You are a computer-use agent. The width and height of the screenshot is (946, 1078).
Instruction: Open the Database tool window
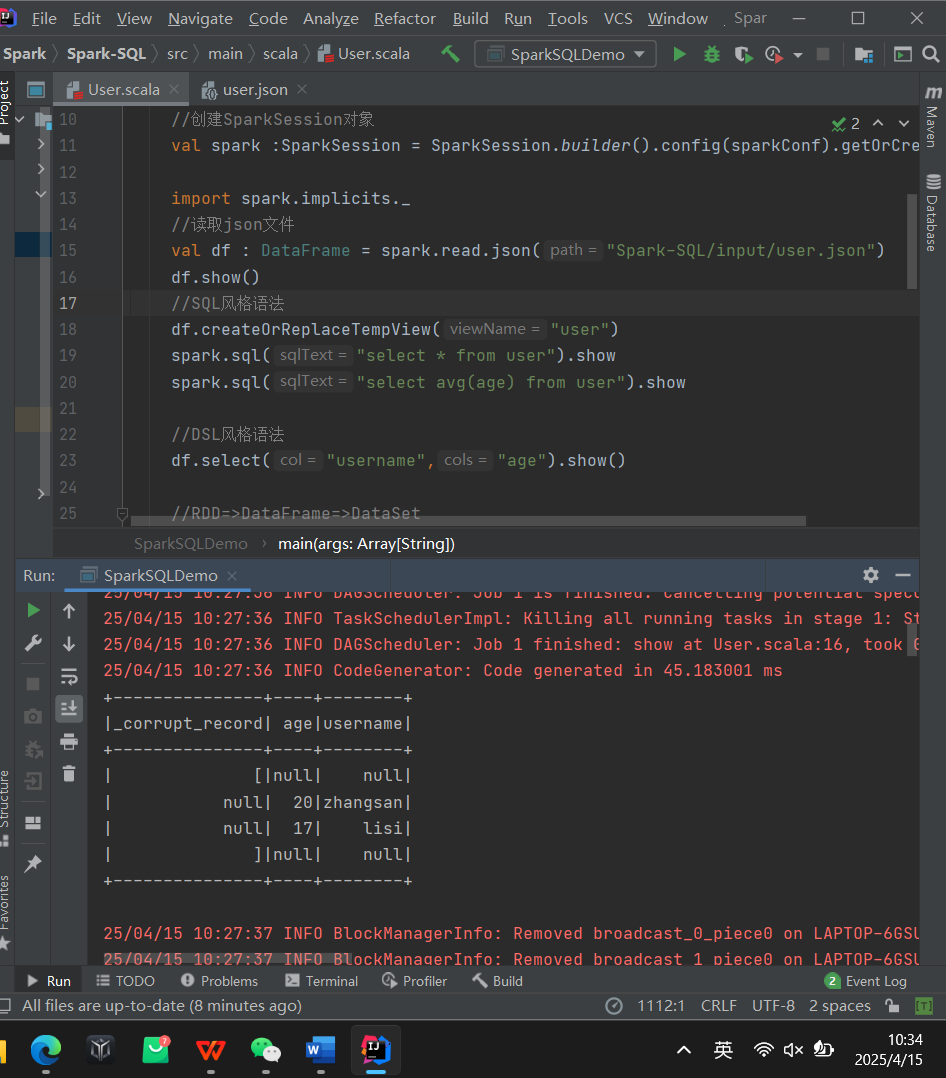tap(933, 213)
